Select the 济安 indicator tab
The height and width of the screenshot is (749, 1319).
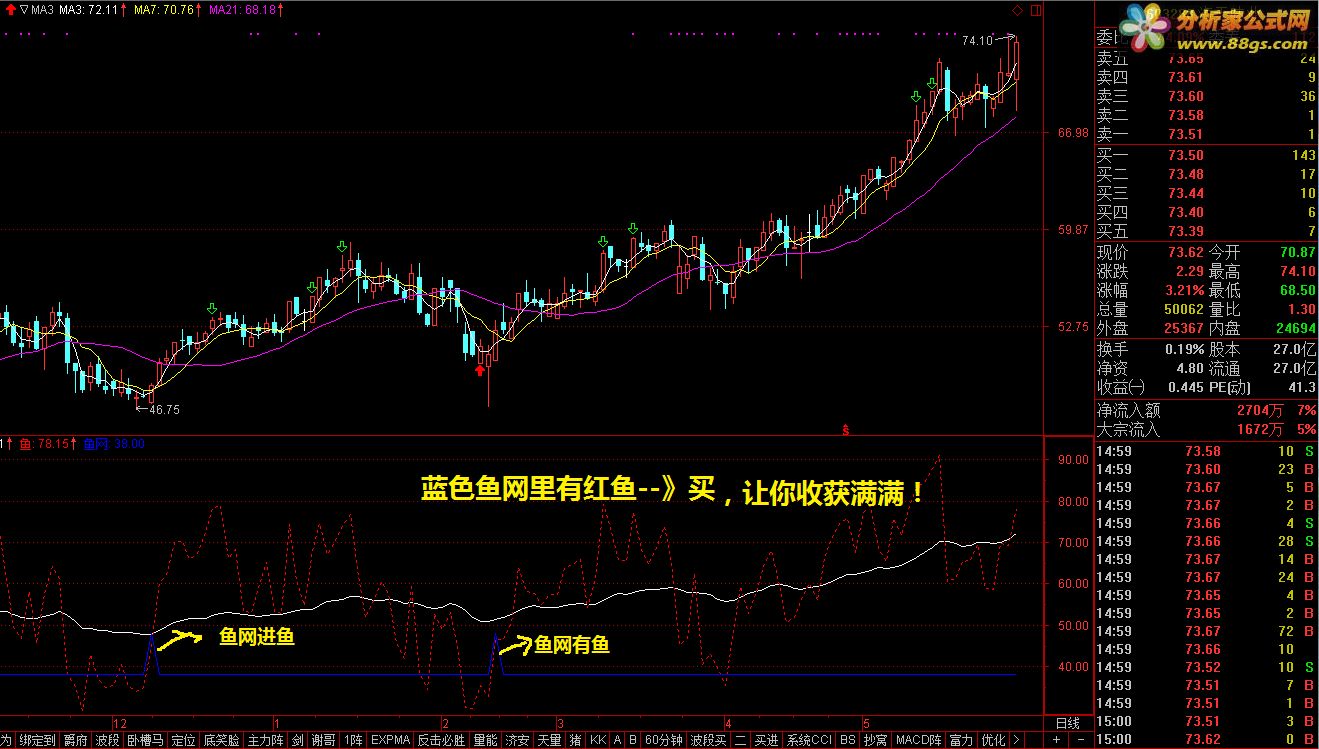pos(517,740)
